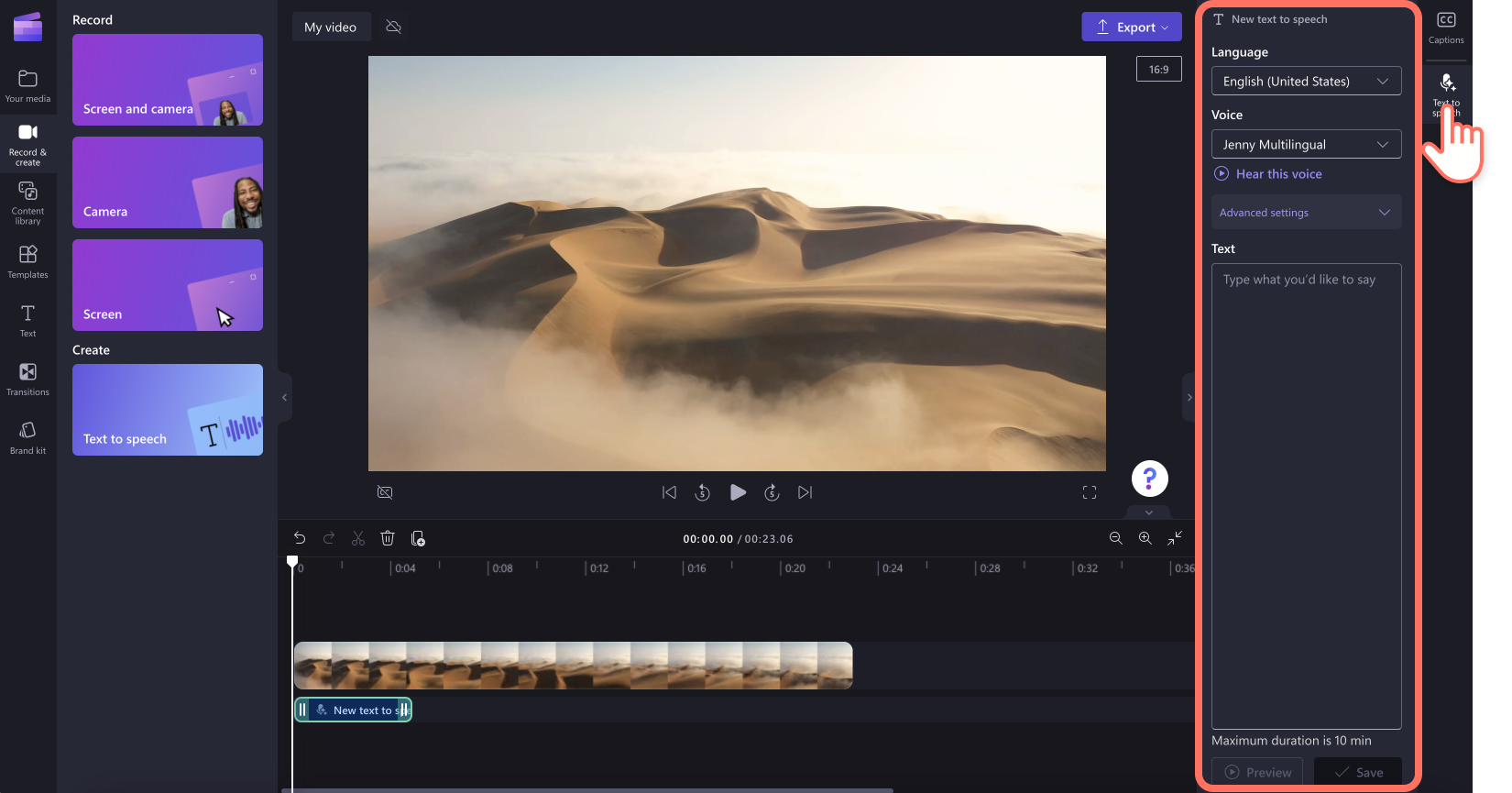Click Clipchamp logo icon

click(27, 28)
